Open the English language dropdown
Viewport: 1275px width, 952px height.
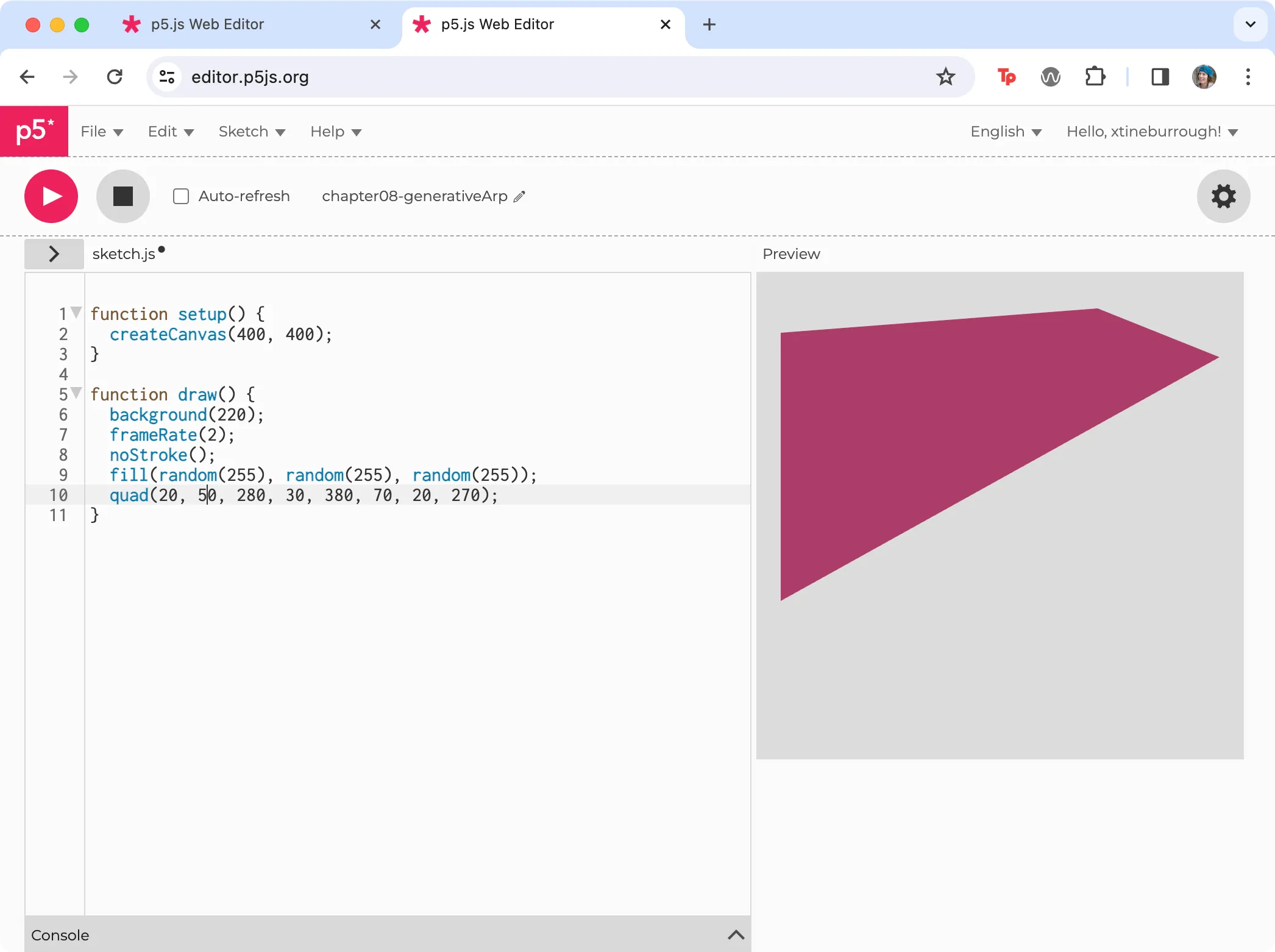[x=1006, y=132]
